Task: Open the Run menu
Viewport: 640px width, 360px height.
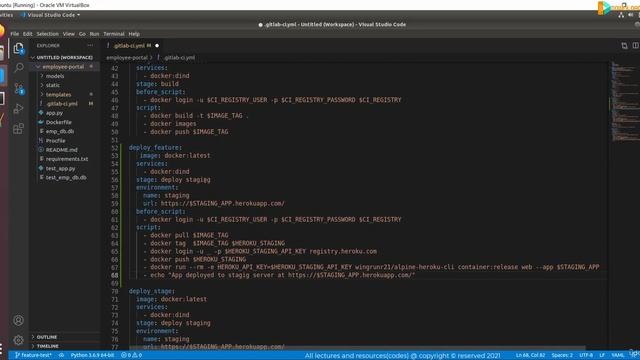Action: tap(94, 34)
